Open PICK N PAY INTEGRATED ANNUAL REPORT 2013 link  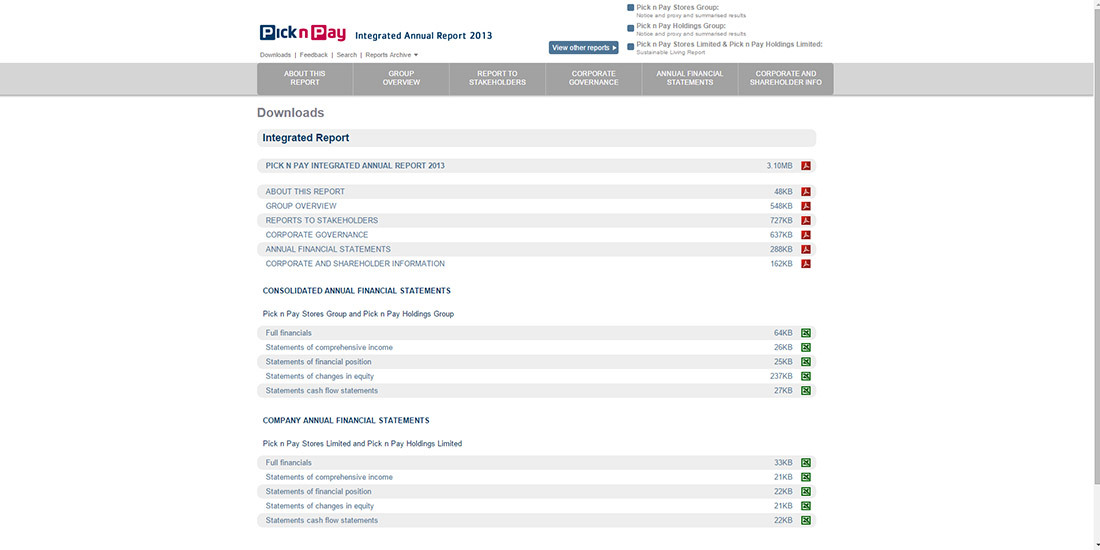pyautogui.click(x=355, y=166)
